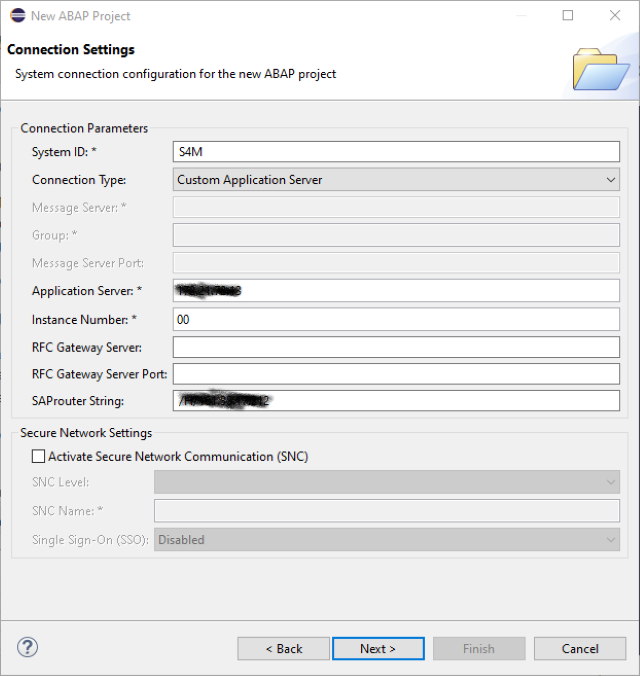Viewport: 640px width, 676px height.
Task: Click the RFC Gateway Server Port field
Action: pyautogui.click(x=396, y=374)
